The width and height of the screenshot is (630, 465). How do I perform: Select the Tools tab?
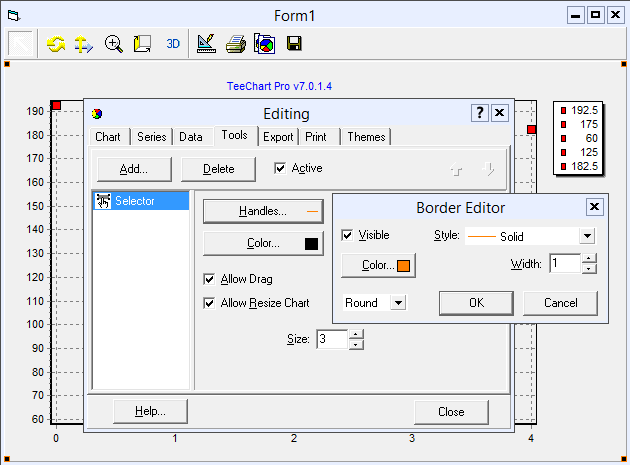pos(235,135)
